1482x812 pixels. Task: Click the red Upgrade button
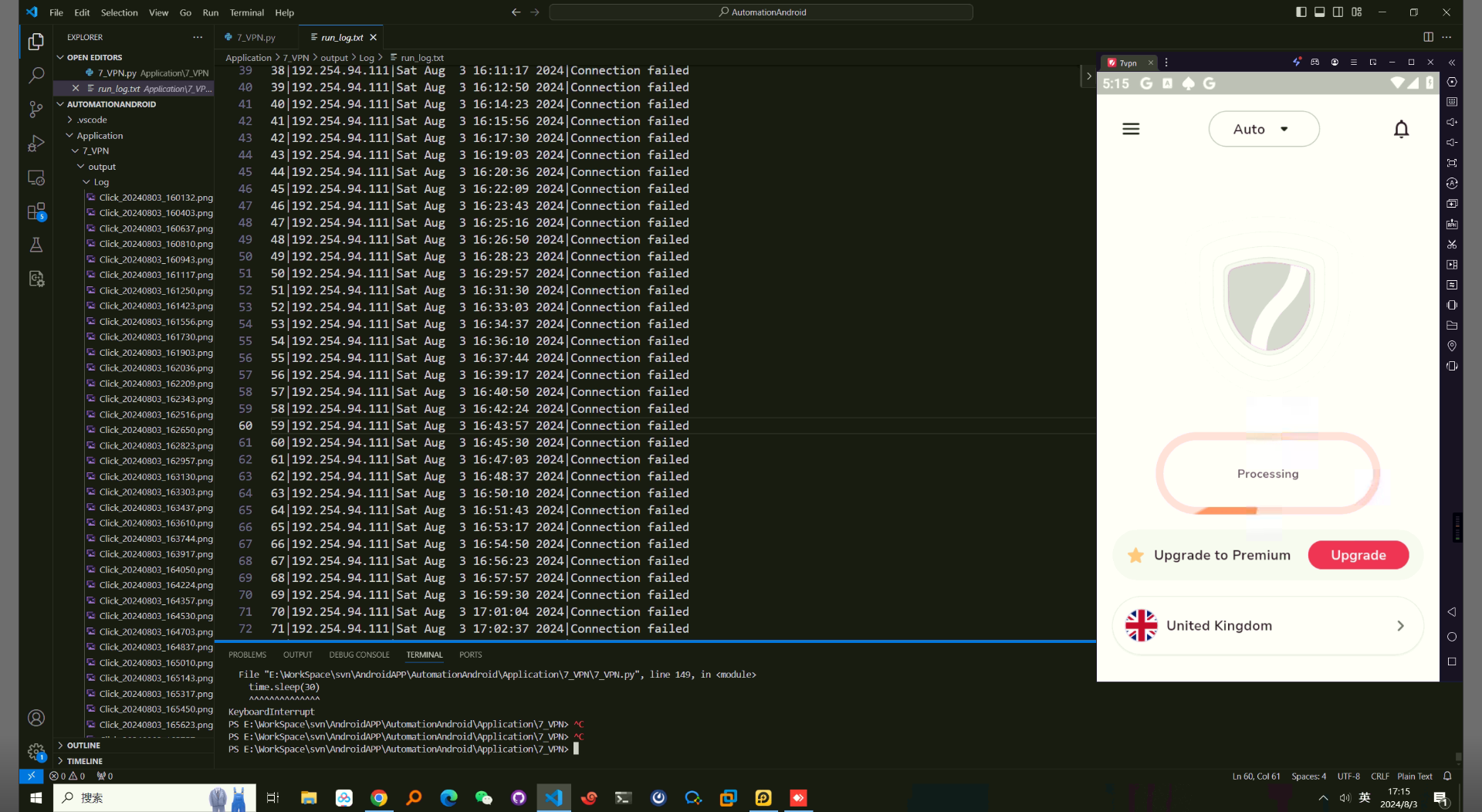pyautogui.click(x=1358, y=555)
